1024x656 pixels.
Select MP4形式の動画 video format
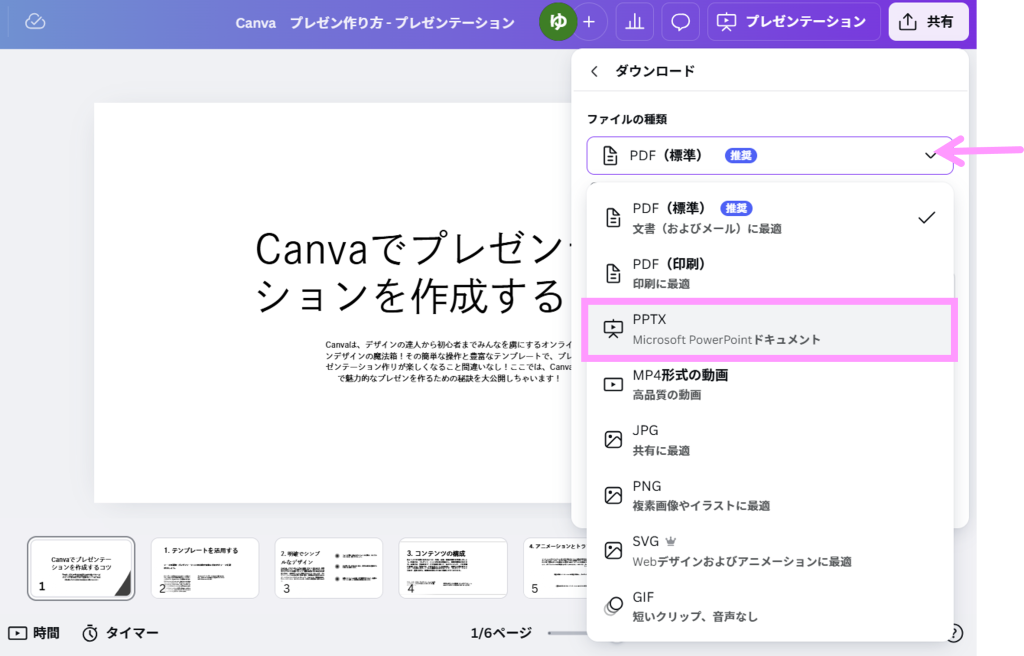(x=769, y=384)
